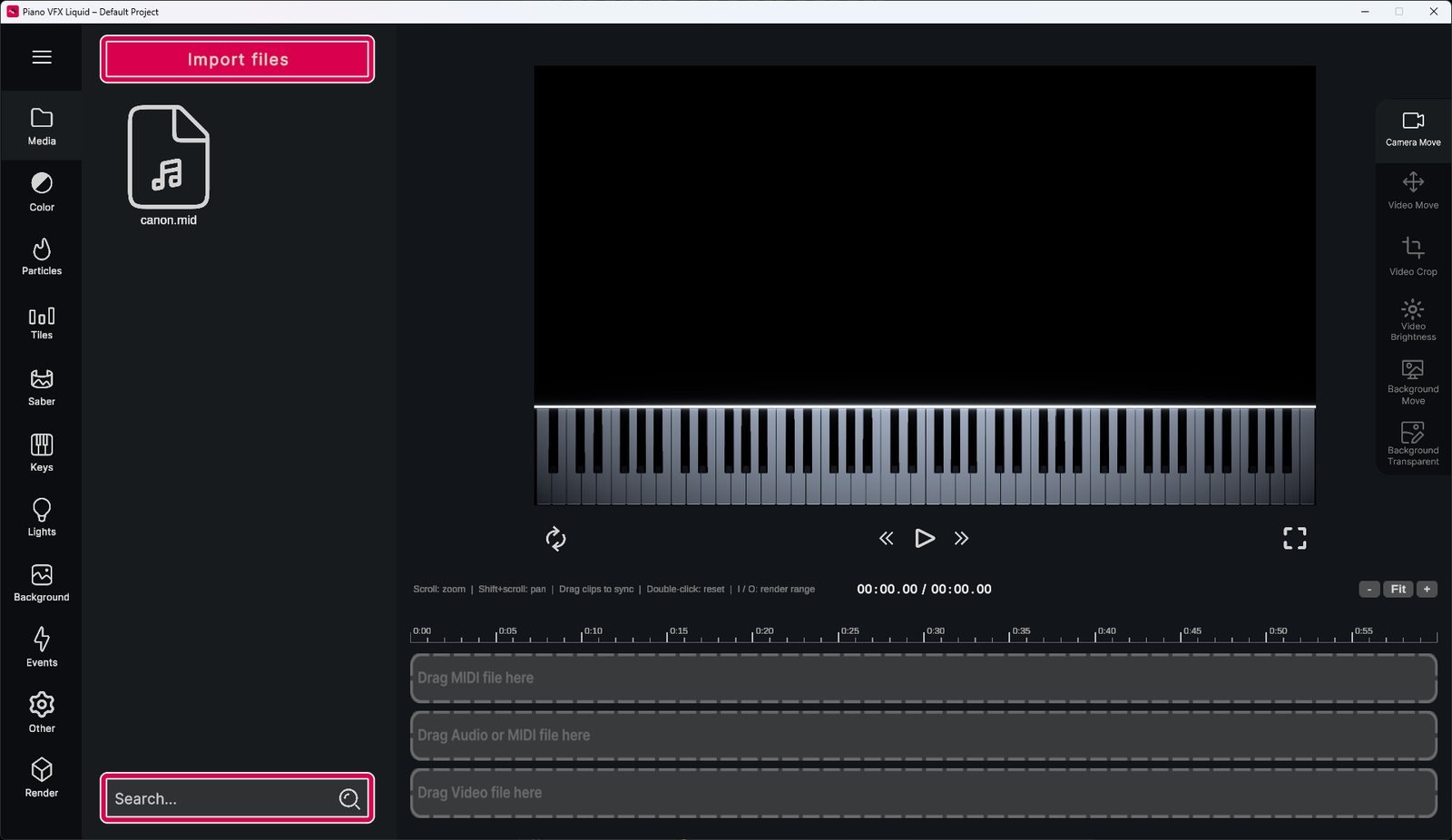Select the Video Crop tool
The height and width of the screenshot is (840, 1452).
coord(1413,257)
